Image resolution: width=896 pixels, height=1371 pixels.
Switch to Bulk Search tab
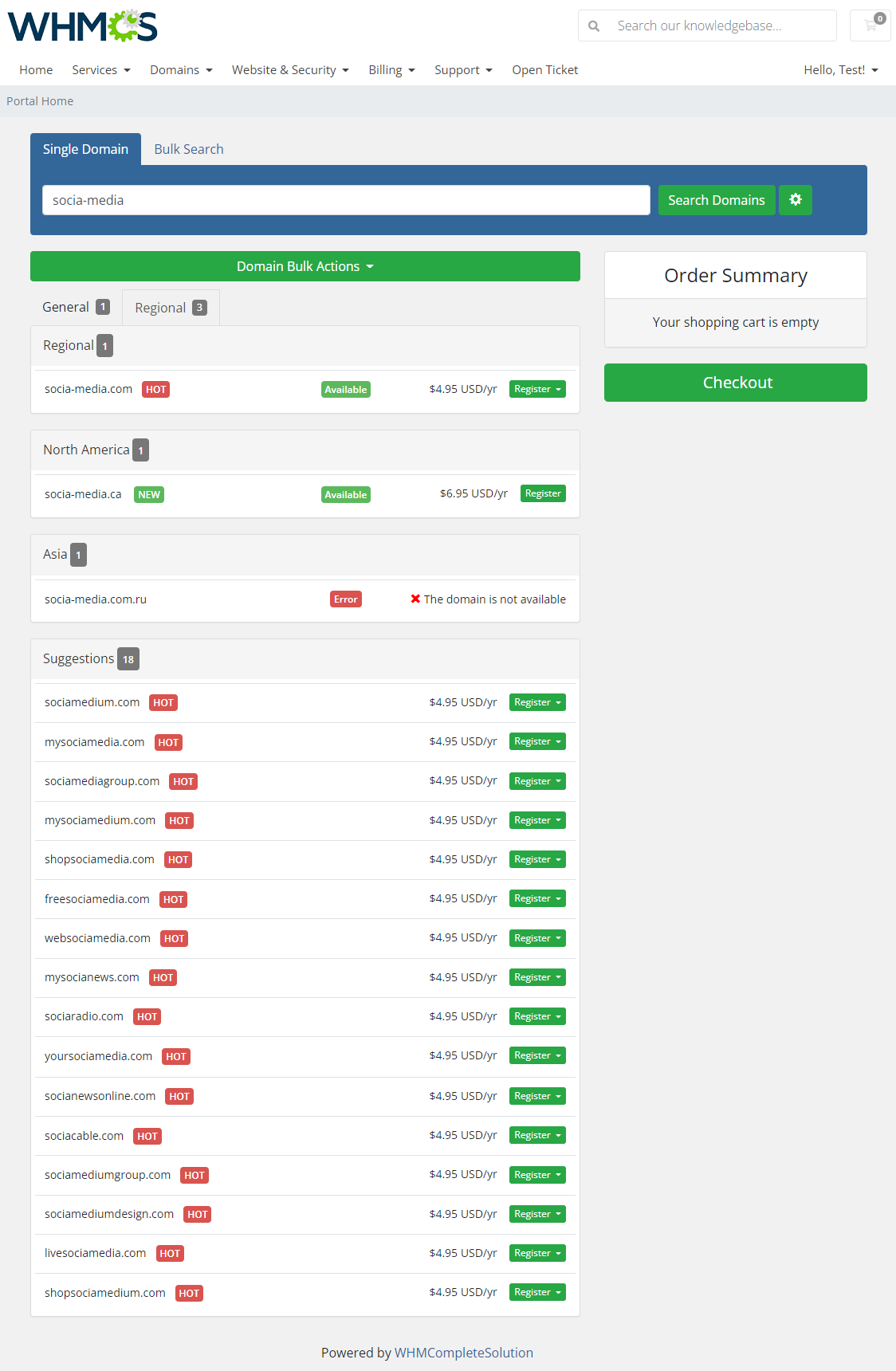tap(189, 149)
